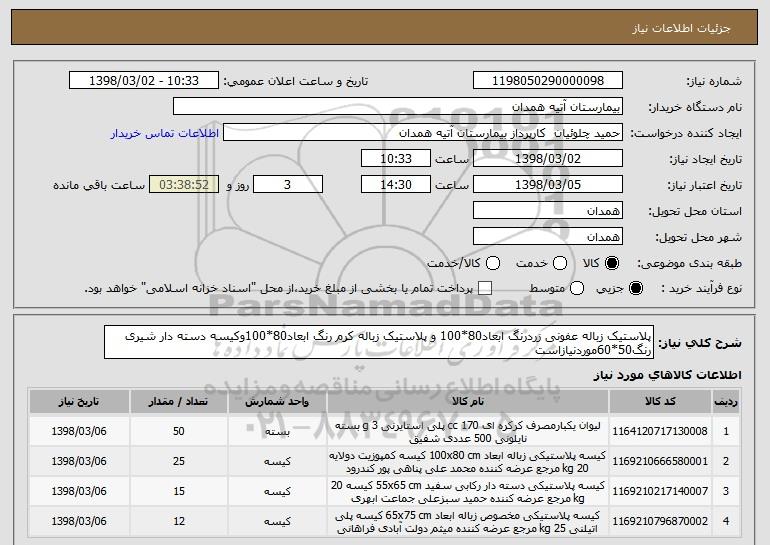The image size is (770, 545).
Task: Click the announcement date field 1398/03/02 - 10:33
Action: [x=144, y=81]
